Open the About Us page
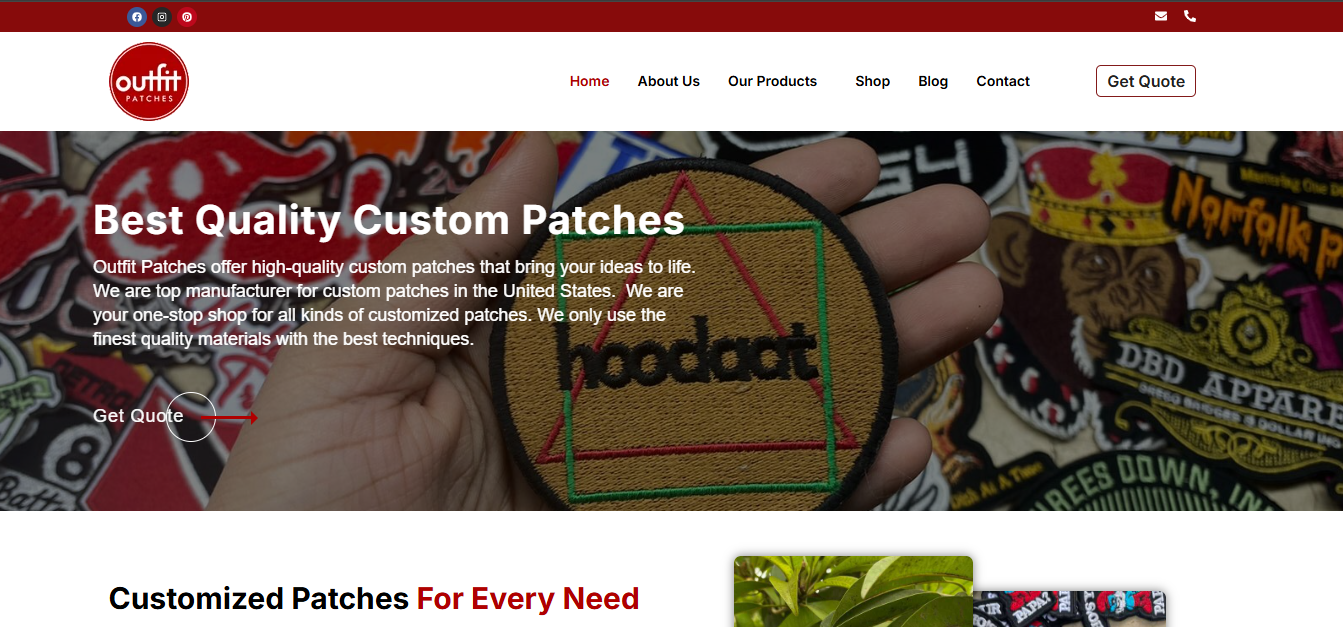 pos(669,81)
